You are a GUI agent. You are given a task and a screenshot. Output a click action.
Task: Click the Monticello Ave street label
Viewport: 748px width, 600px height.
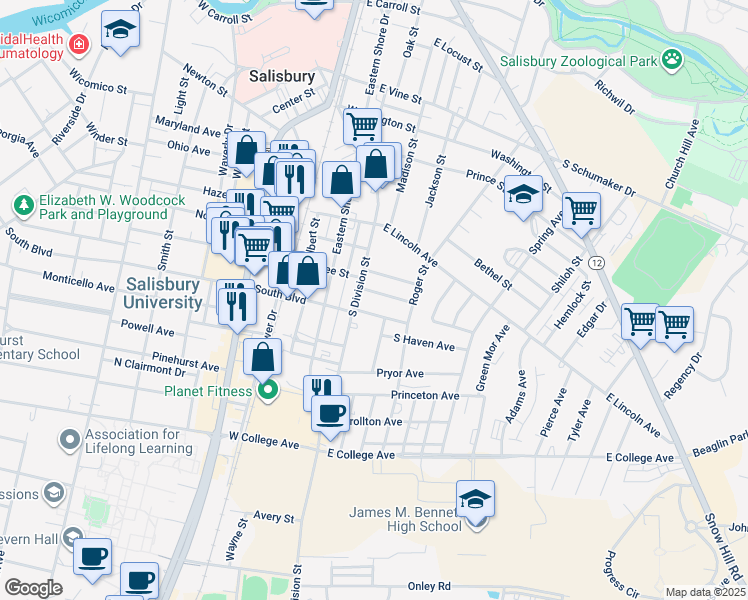coord(79,281)
